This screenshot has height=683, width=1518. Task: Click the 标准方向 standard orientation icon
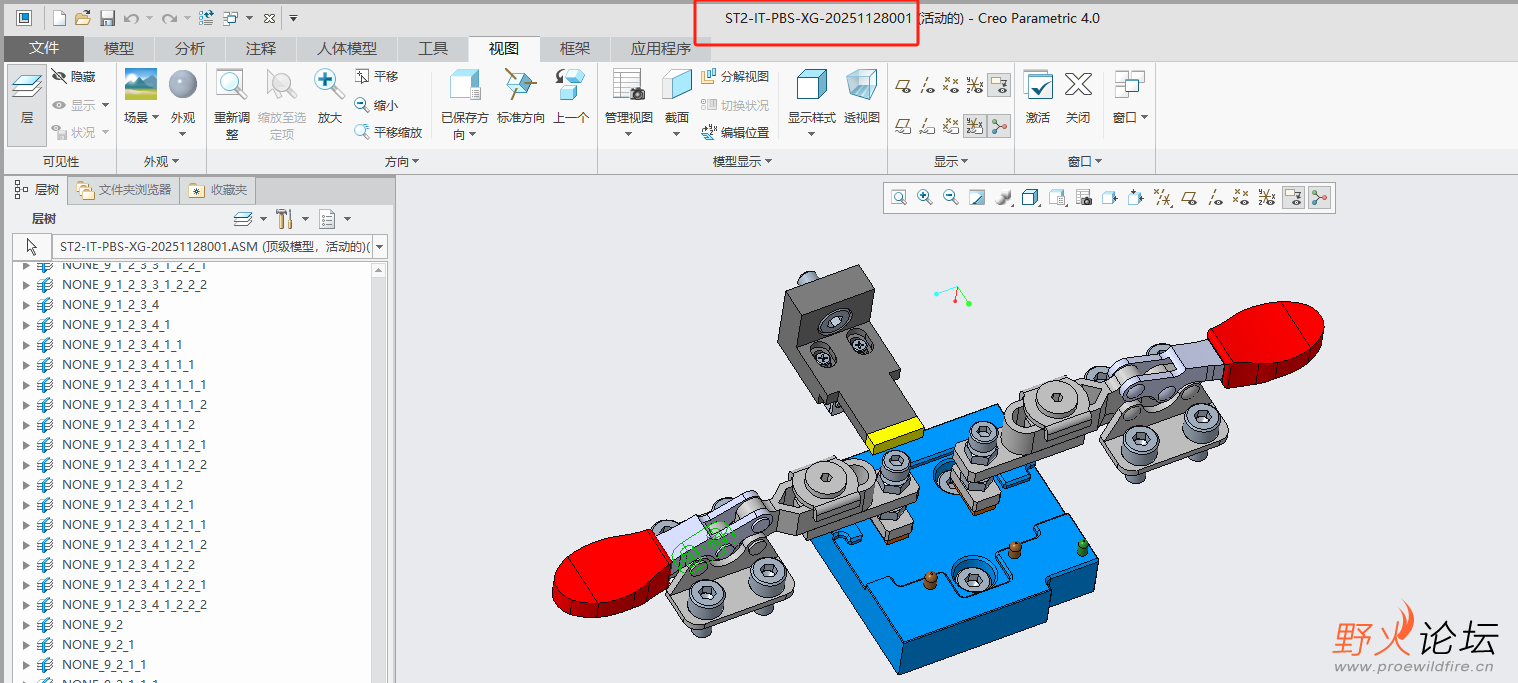point(520,85)
